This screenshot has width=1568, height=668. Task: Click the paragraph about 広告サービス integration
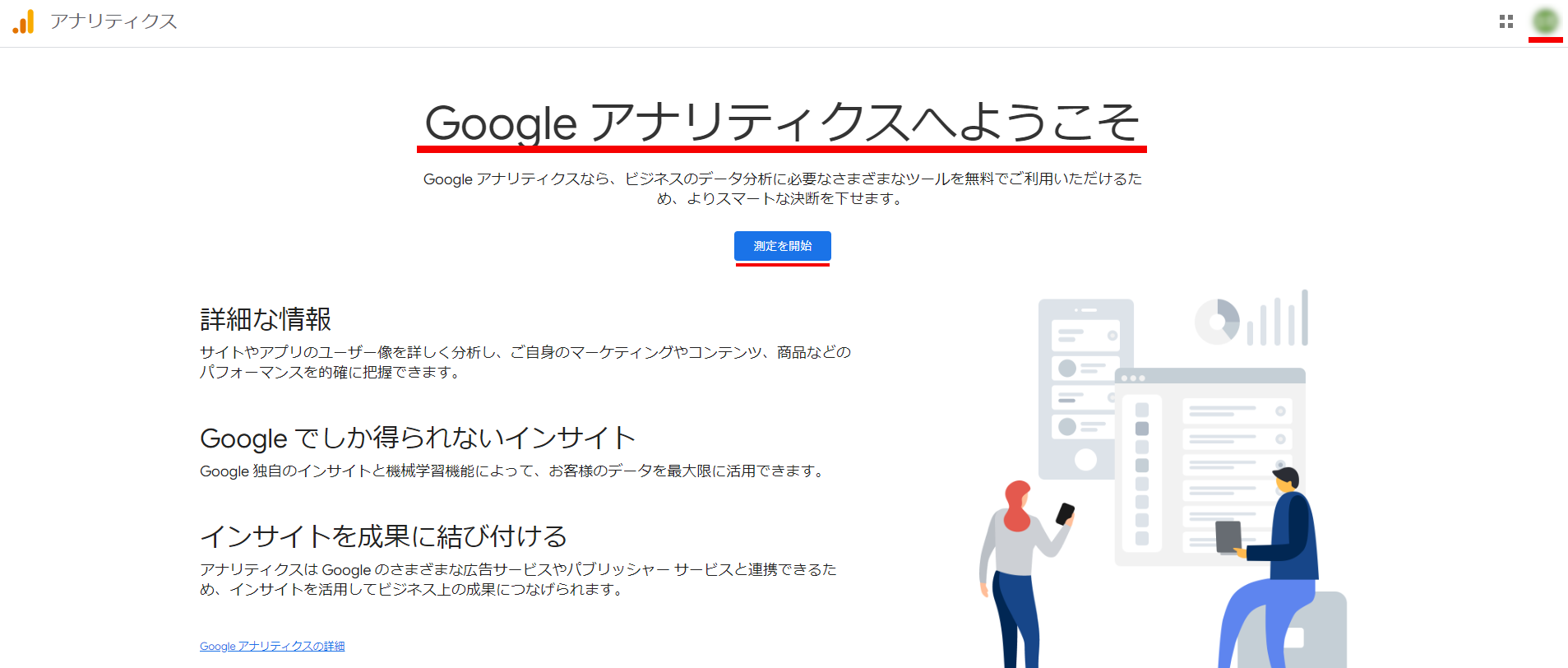coord(518,579)
